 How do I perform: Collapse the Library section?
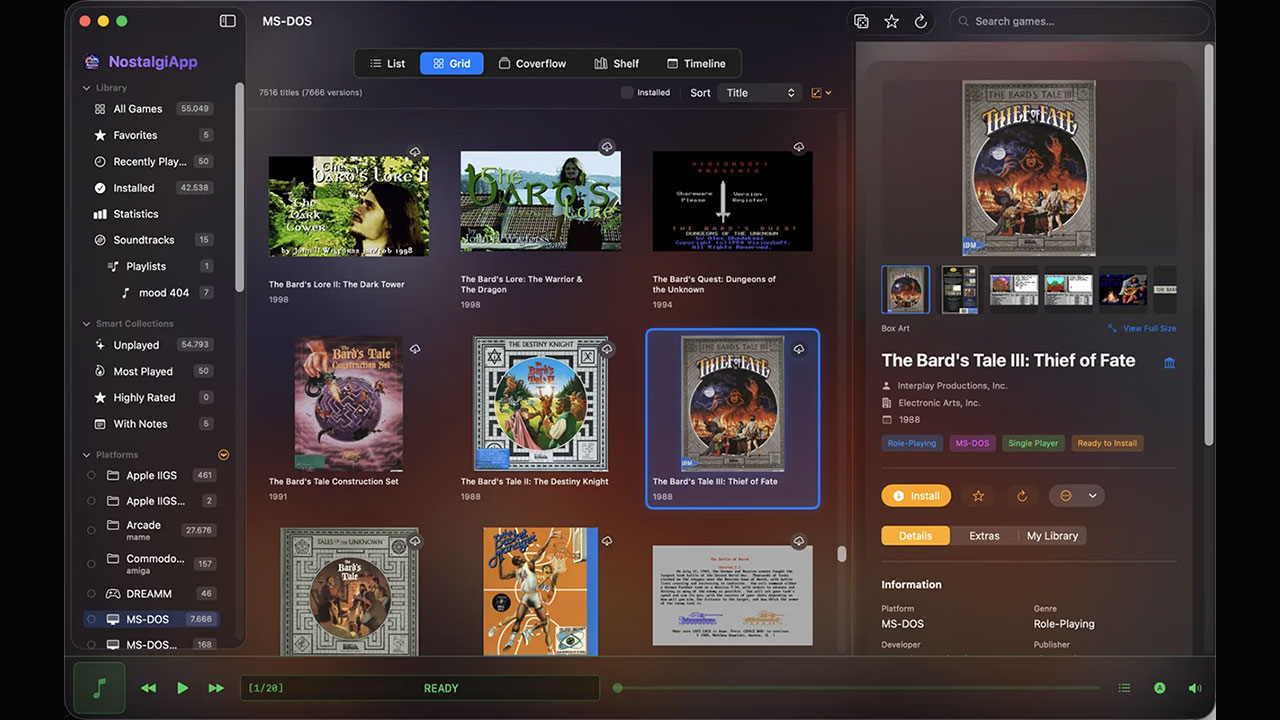(x=86, y=88)
